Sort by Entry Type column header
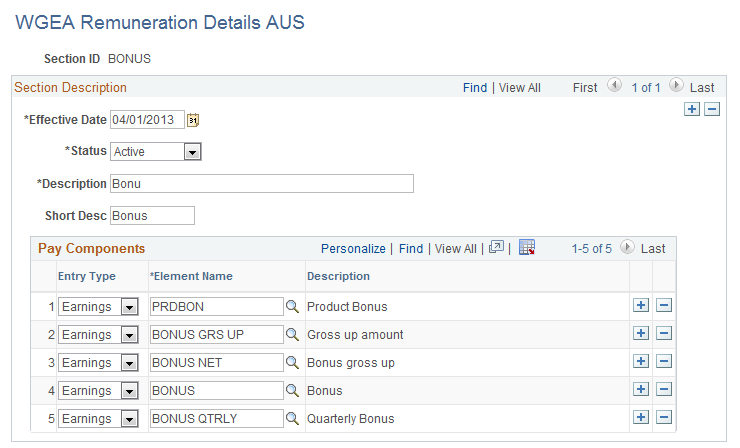Viewport: 740px width, 448px height. [87, 276]
